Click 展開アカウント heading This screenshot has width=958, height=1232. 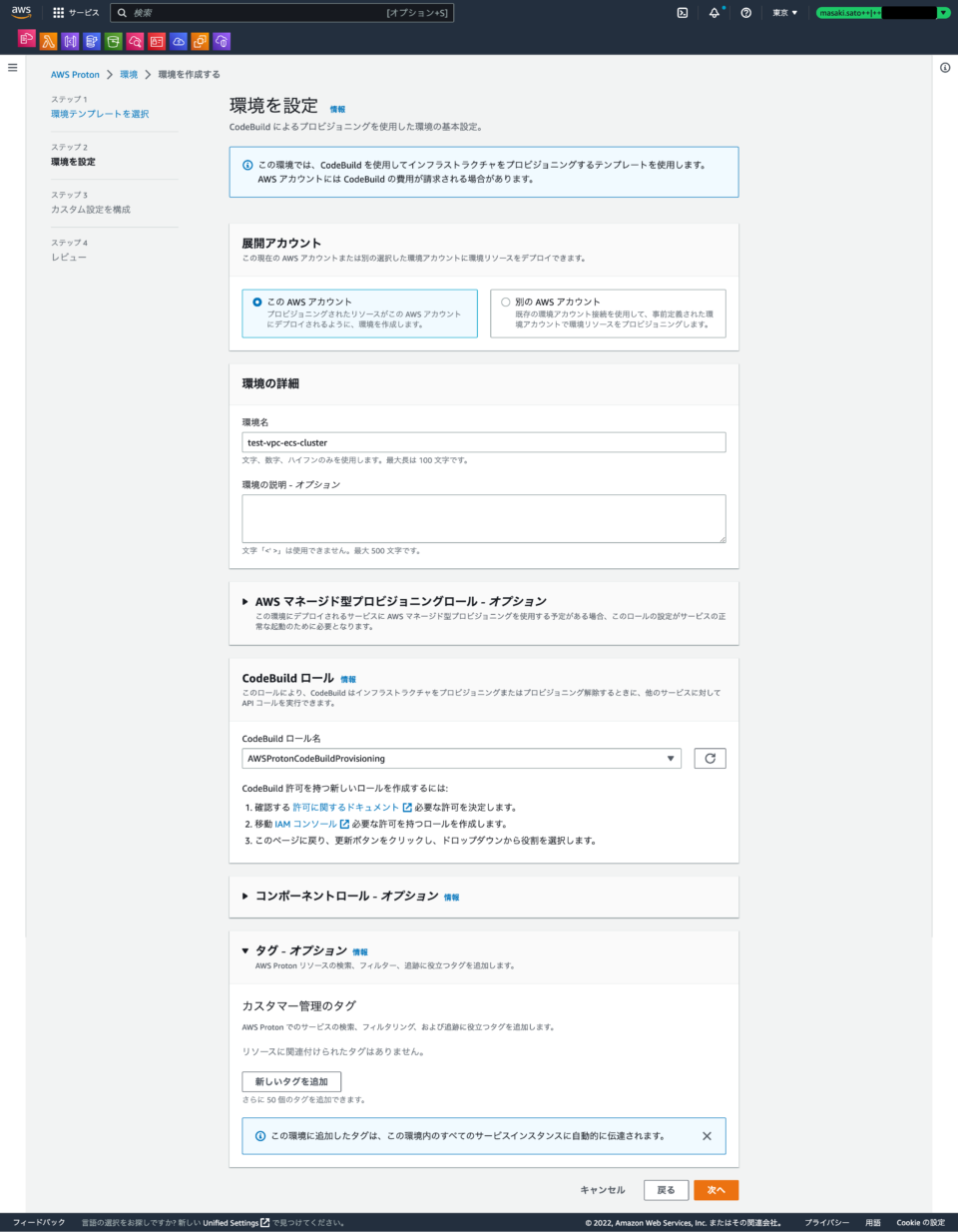coord(281,243)
